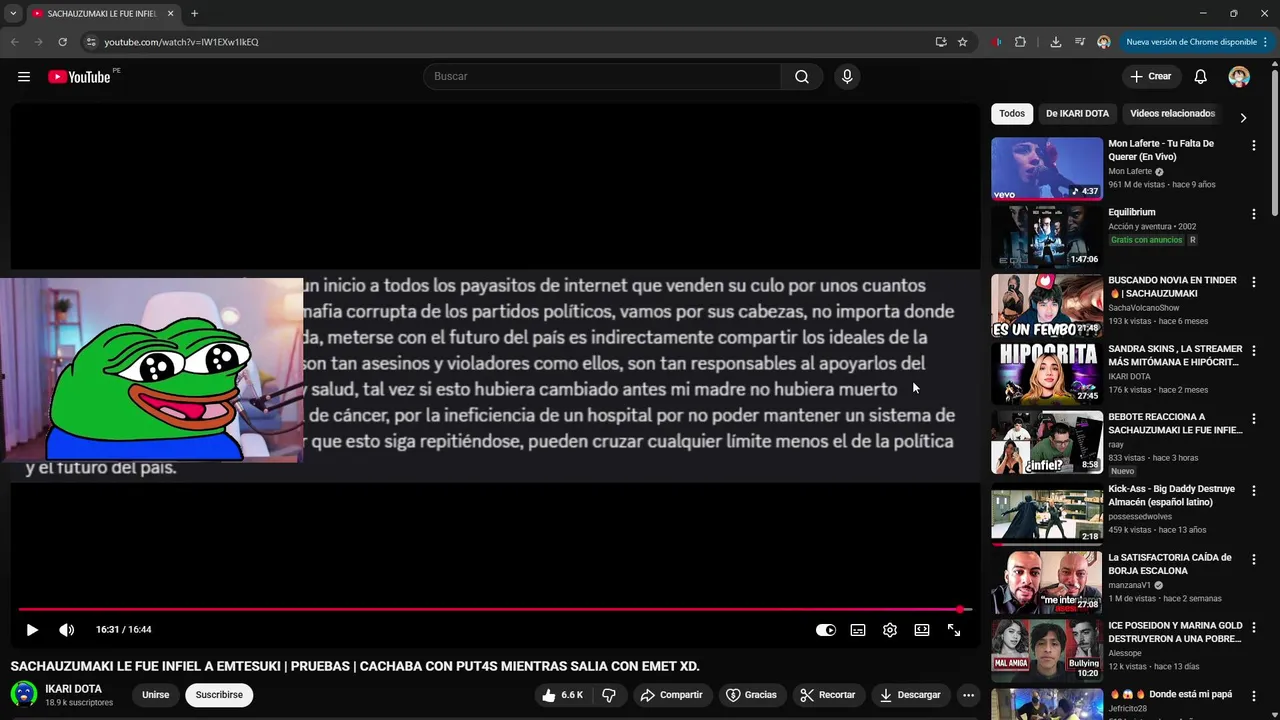Click Nueva versión de Chrome disponible

[1197, 42]
